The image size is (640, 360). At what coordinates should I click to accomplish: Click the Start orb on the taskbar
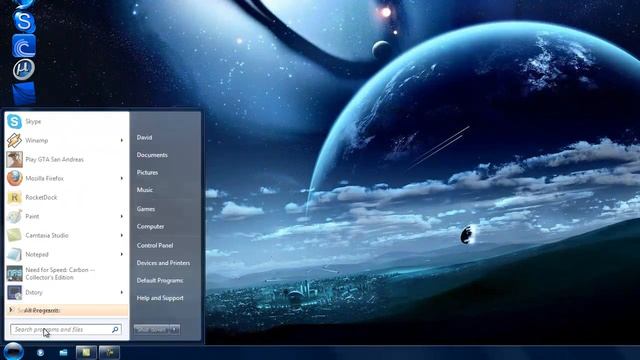click(x=13, y=351)
